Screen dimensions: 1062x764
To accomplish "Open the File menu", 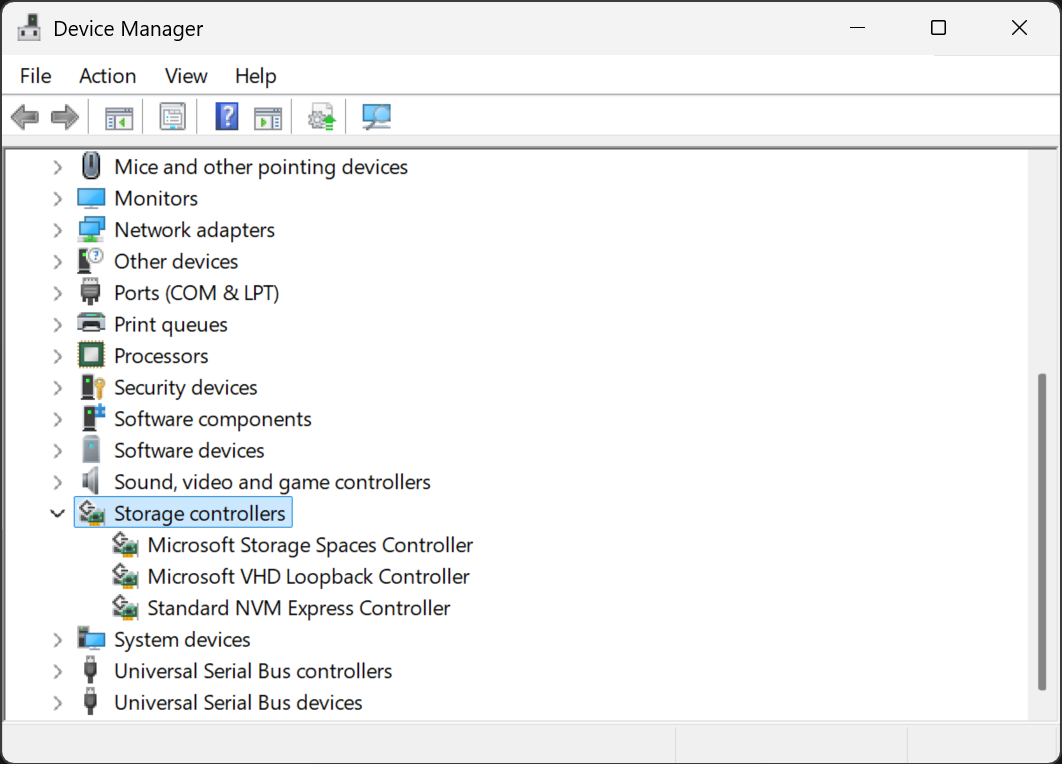I will tap(35, 76).
